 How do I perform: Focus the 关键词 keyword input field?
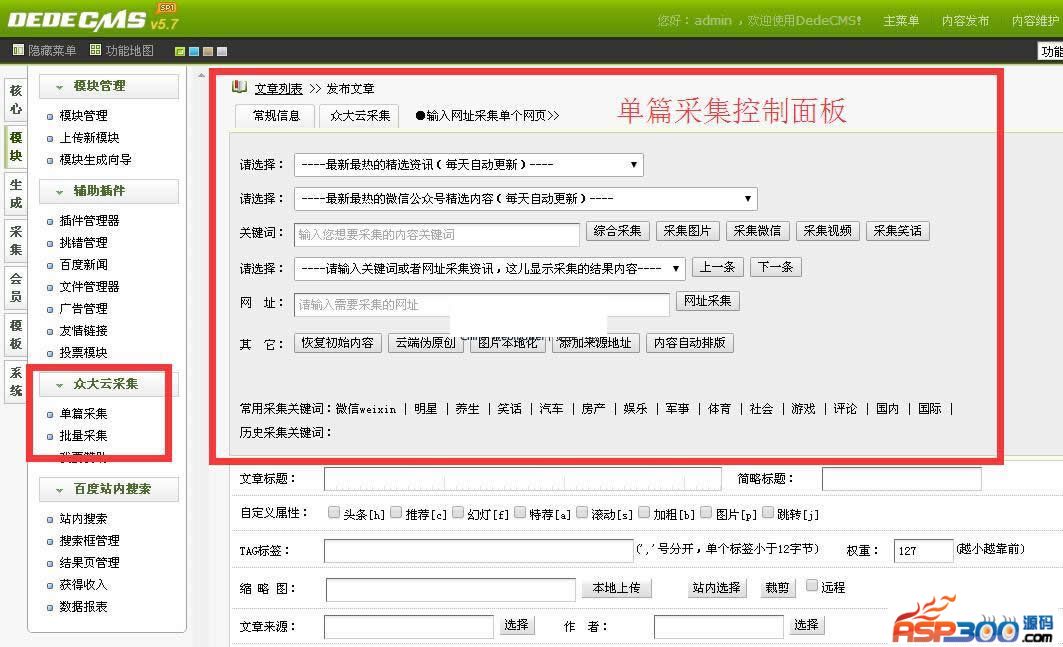[437, 234]
